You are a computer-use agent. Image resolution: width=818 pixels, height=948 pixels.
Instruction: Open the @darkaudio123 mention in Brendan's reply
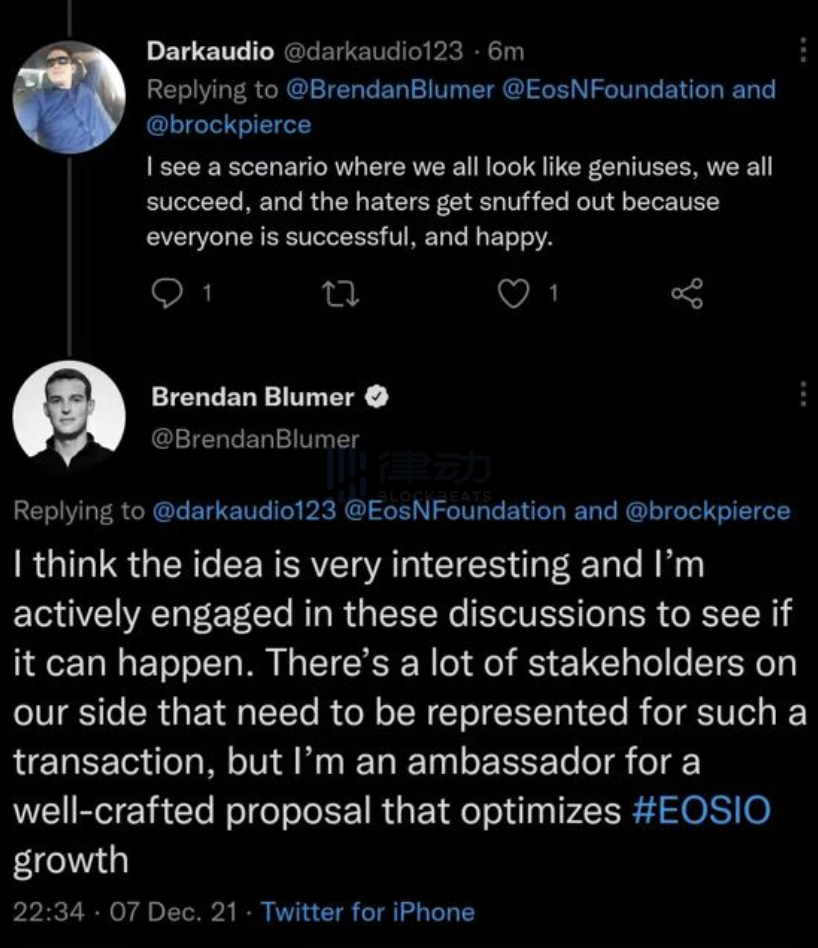point(244,511)
